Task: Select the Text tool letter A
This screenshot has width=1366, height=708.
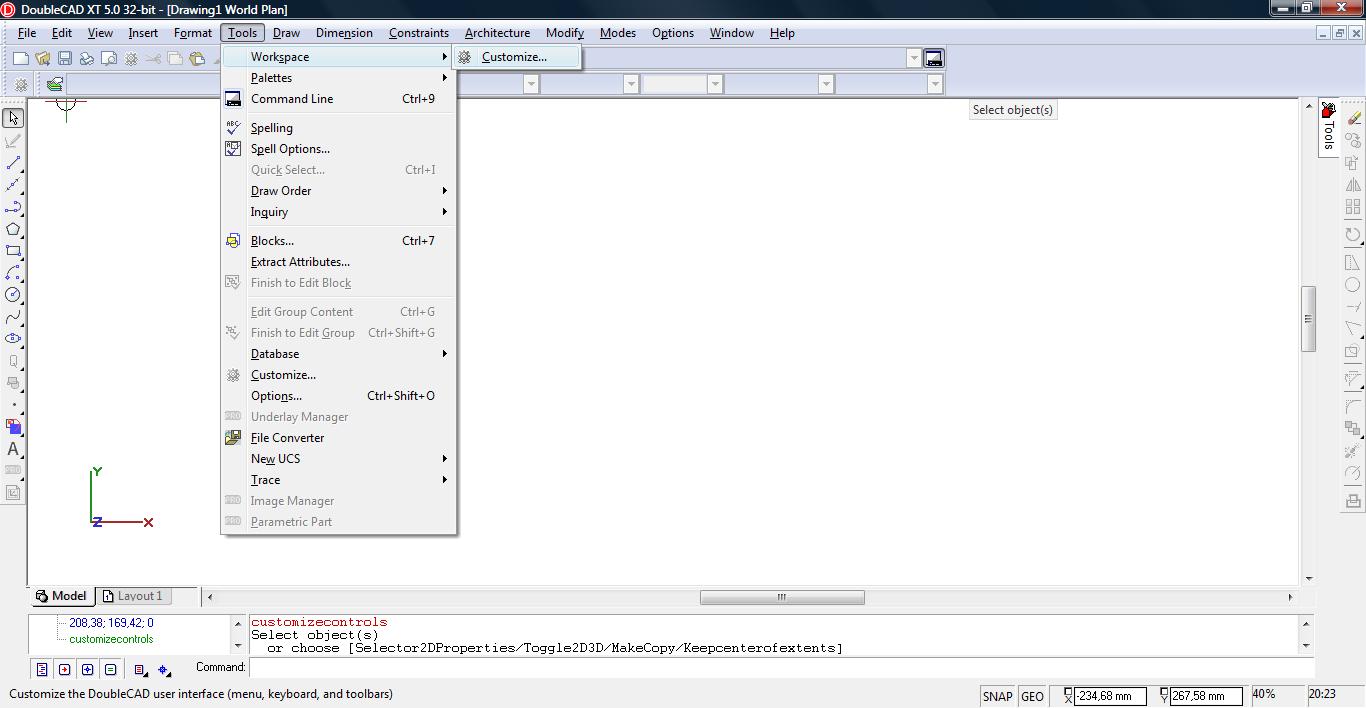Action: [x=13, y=450]
